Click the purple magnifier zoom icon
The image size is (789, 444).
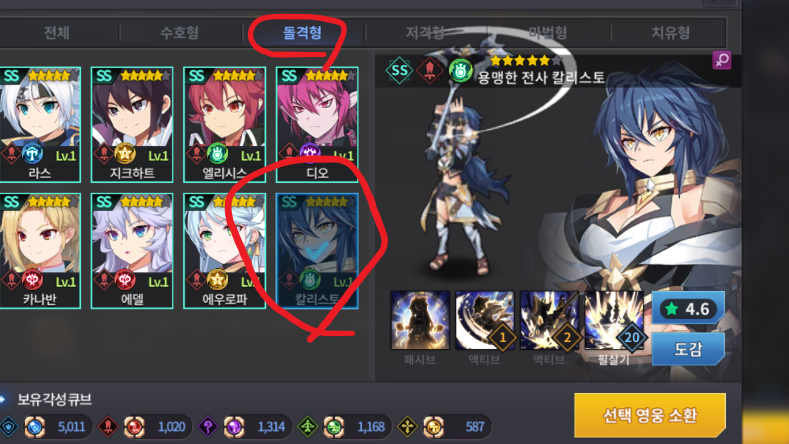722,60
